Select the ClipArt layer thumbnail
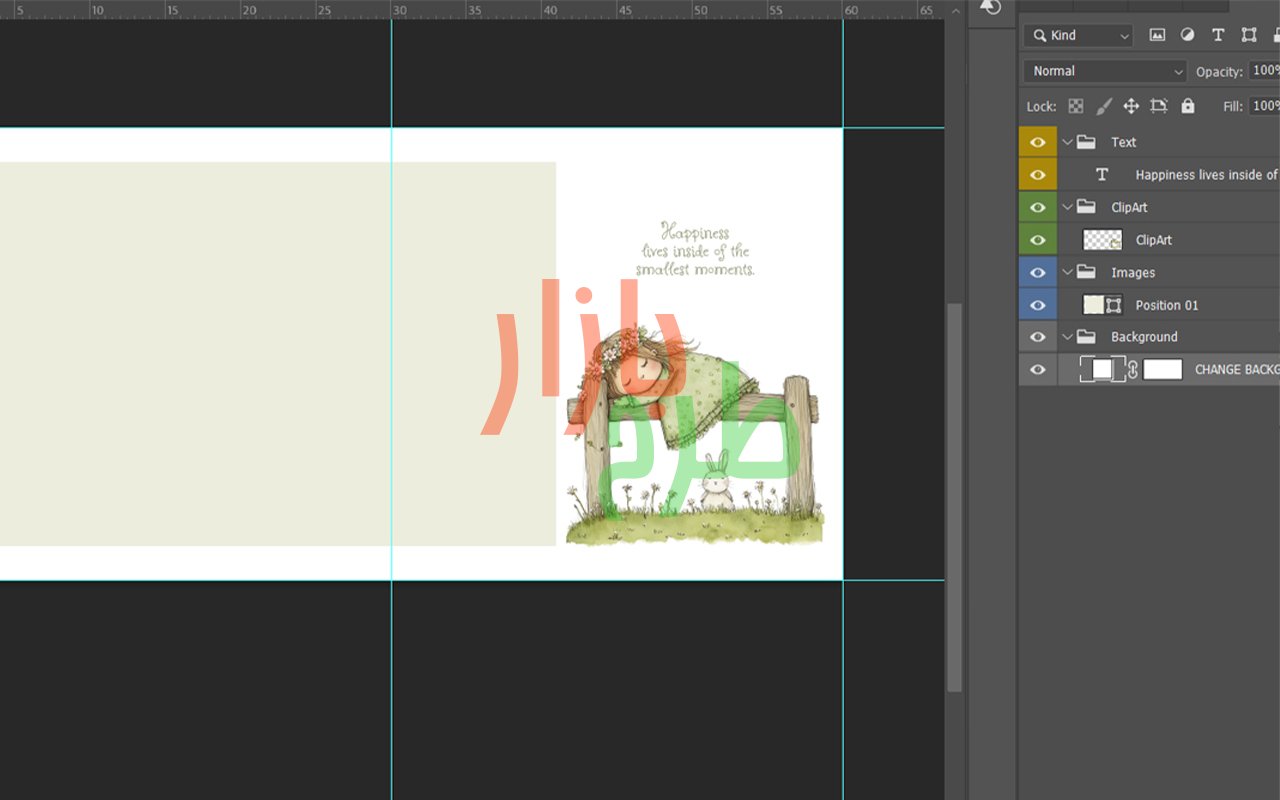Screen dimensions: 1280x800 pos(1103,240)
